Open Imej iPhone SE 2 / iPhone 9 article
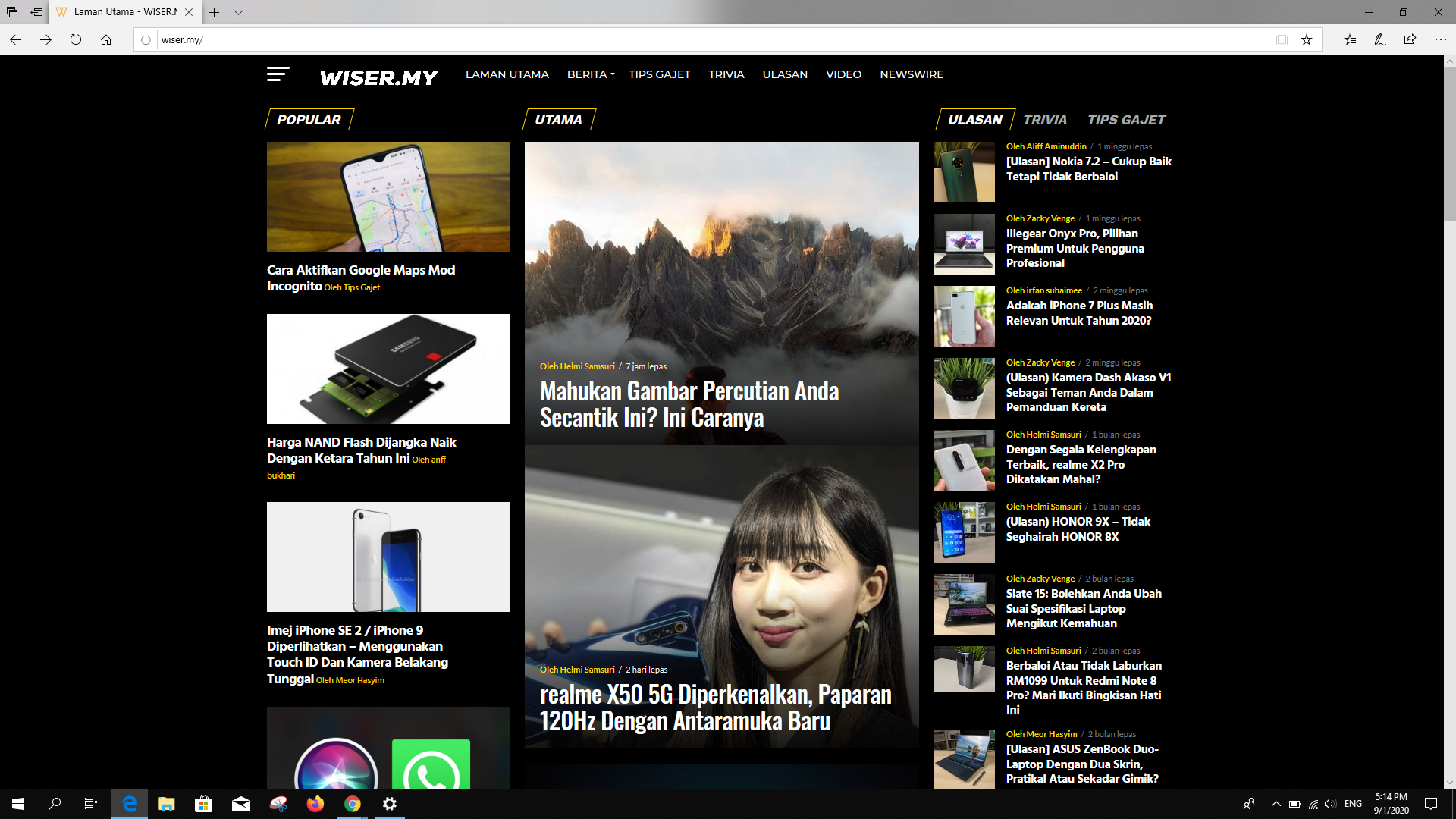This screenshot has width=1456, height=819. [357, 654]
